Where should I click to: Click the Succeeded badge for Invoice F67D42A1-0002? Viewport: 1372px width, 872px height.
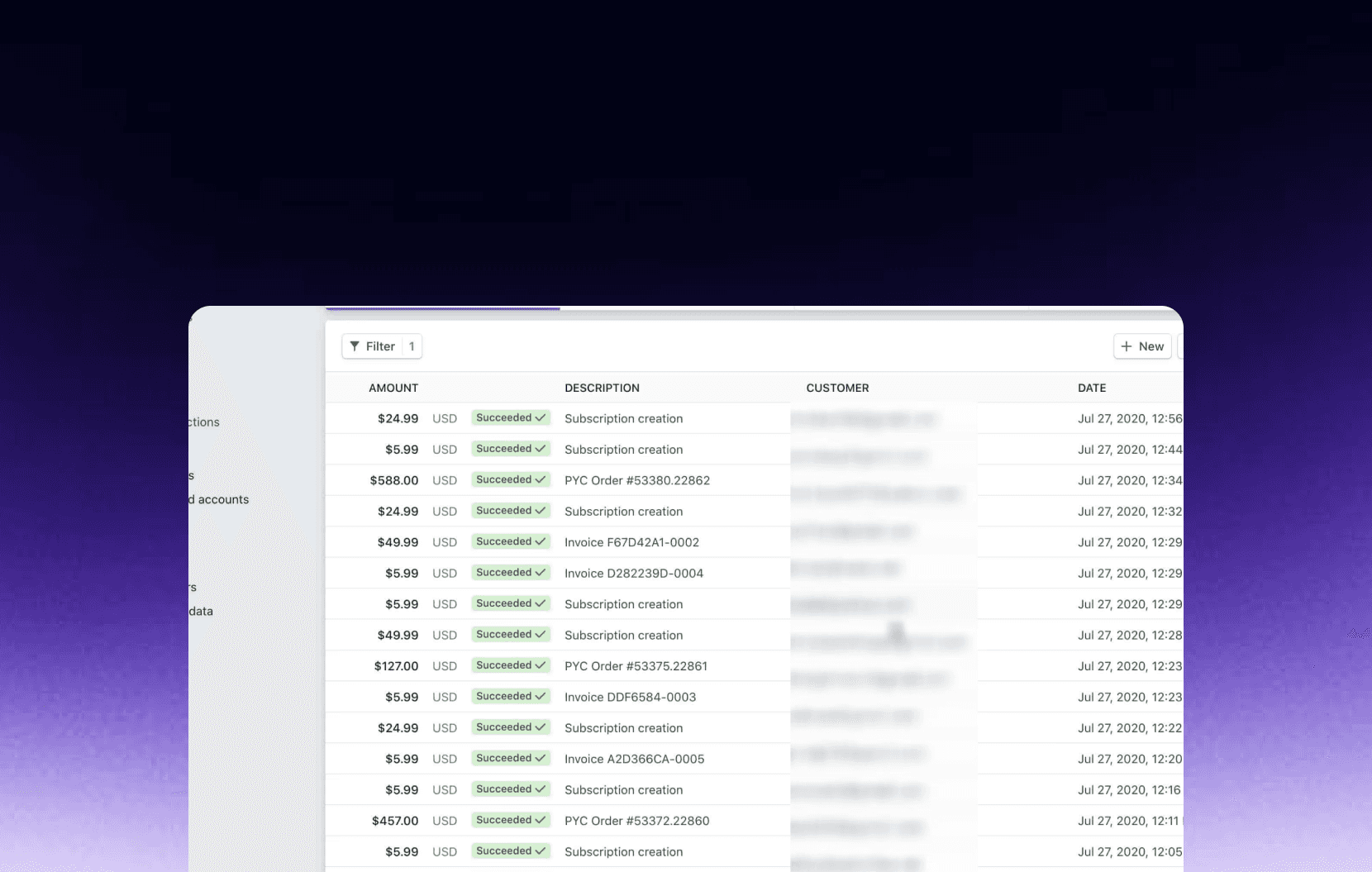pos(510,541)
